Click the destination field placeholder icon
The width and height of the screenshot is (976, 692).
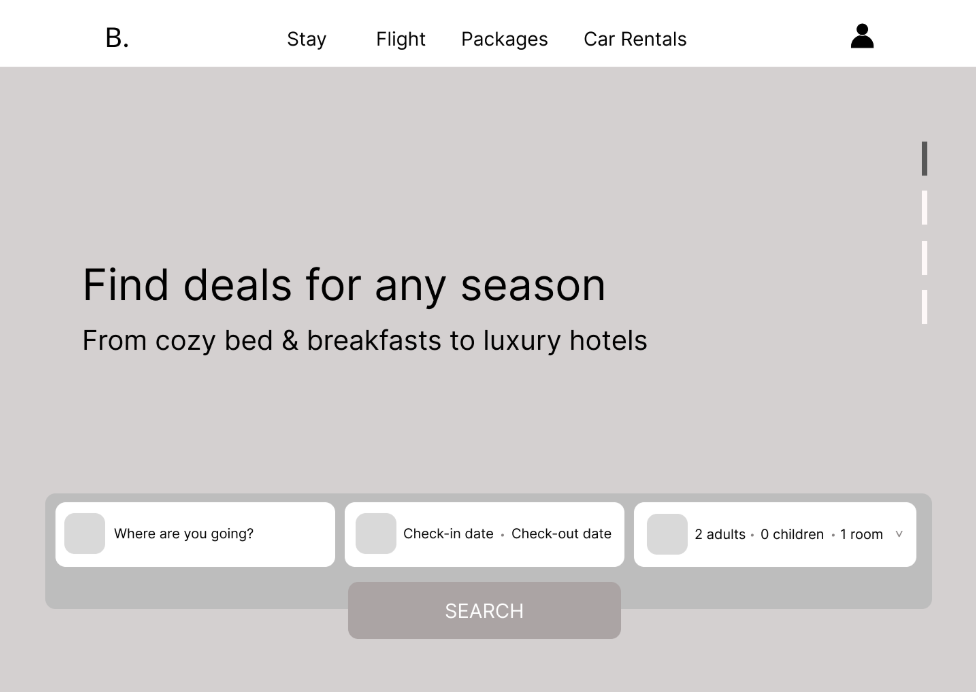[85, 533]
